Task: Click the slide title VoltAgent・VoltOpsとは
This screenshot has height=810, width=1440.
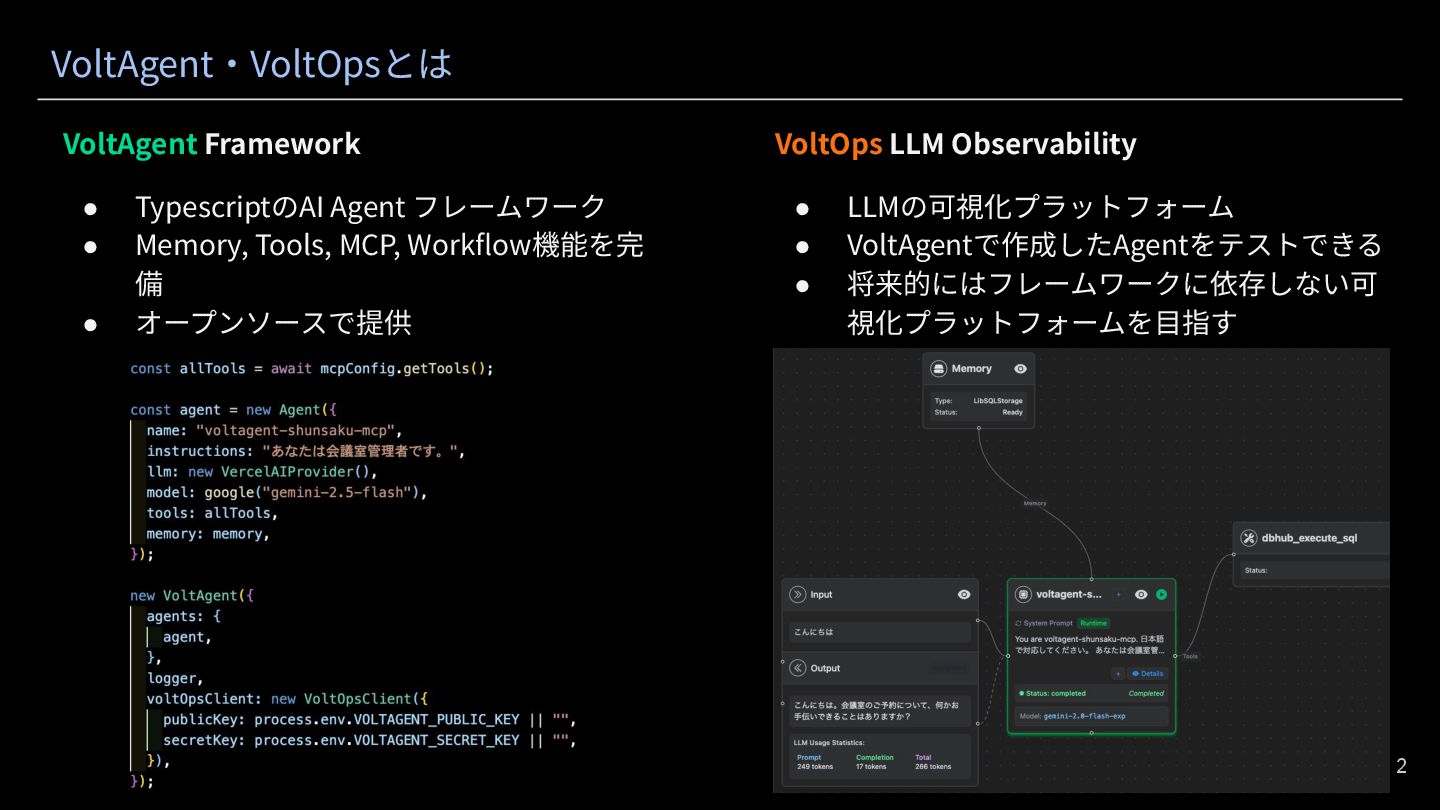Action: click(252, 64)
